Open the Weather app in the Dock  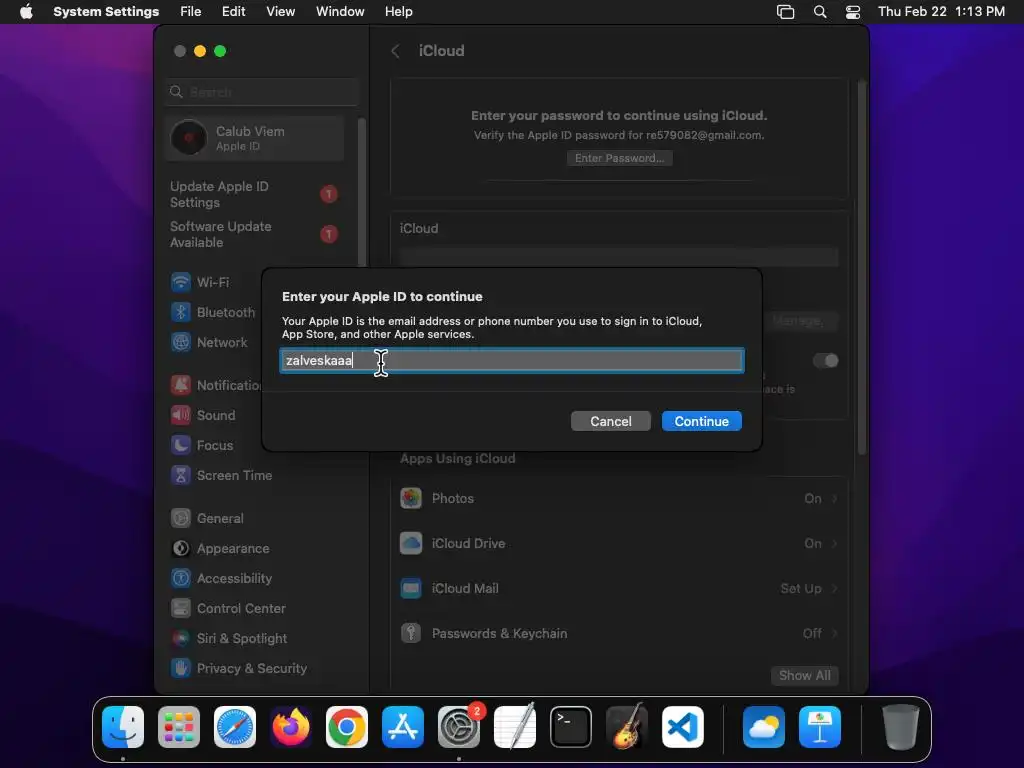coord(763,727)
